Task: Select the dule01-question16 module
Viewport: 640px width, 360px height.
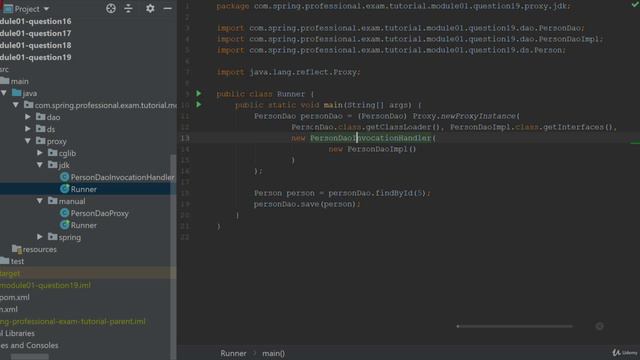Action: (36, 21)
